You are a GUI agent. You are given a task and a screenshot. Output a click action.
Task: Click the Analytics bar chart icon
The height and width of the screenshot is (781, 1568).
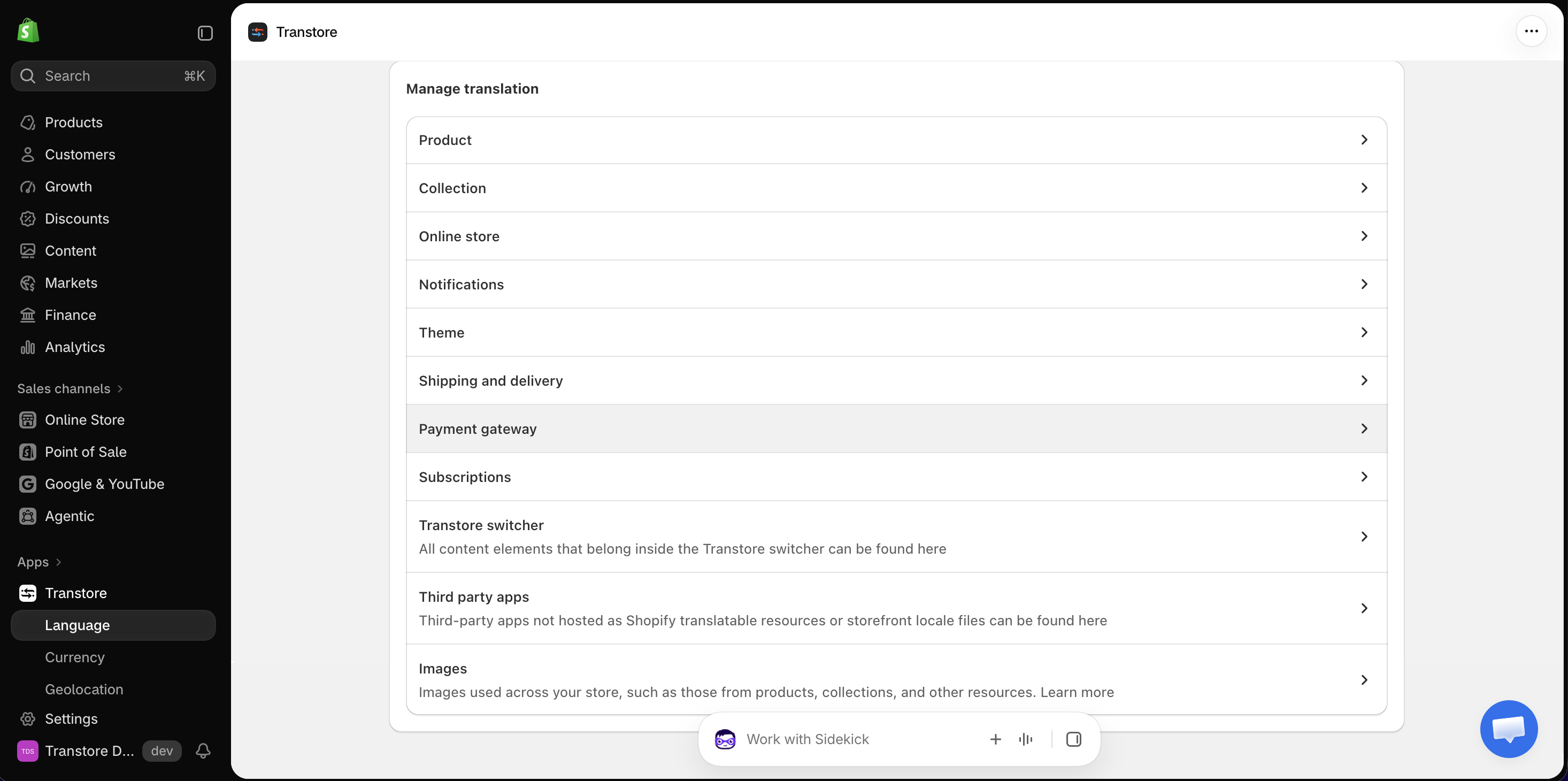(27, 347)
